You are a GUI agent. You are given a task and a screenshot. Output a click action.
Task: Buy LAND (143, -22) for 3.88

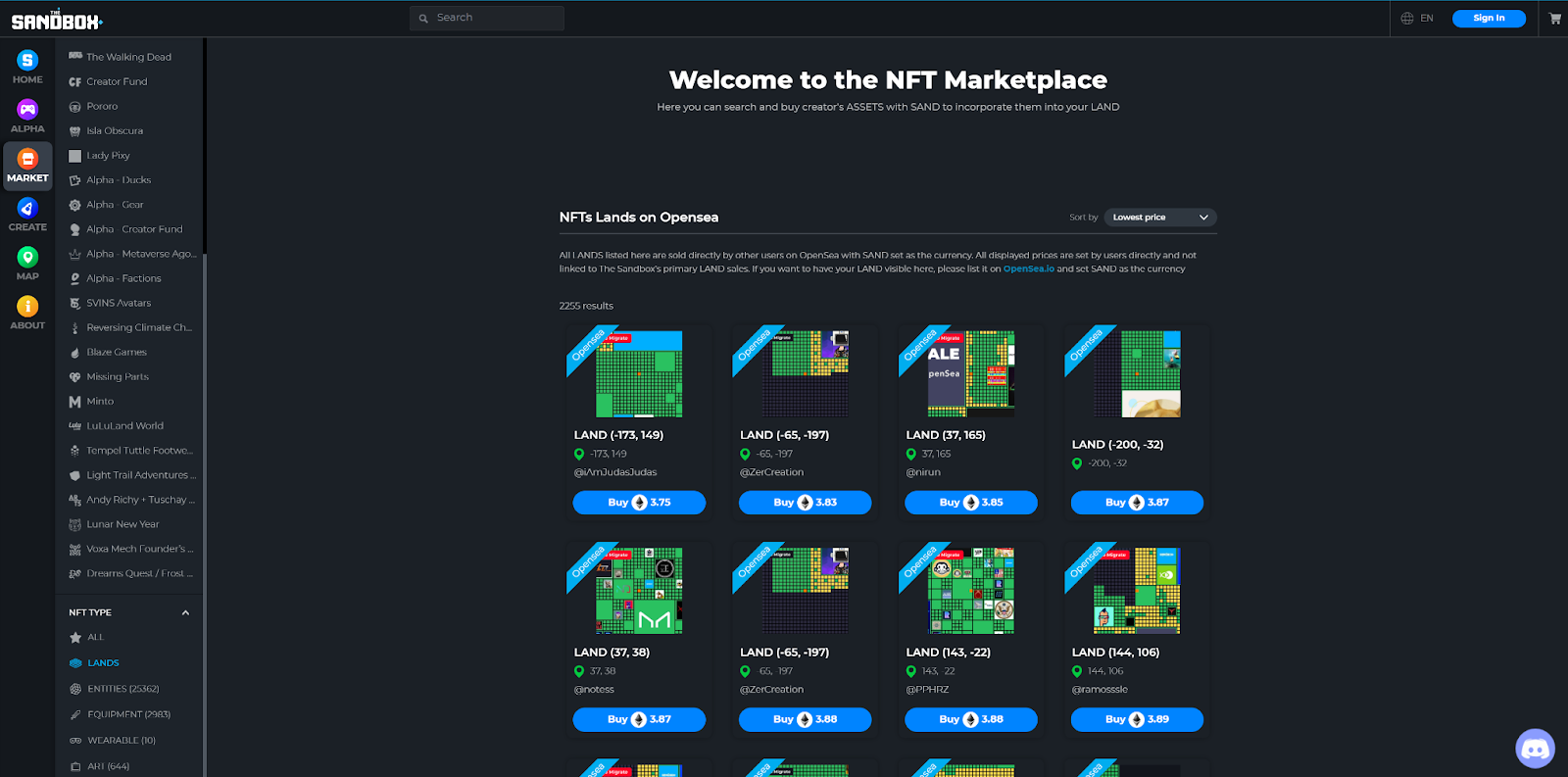(x=971, y=719)
